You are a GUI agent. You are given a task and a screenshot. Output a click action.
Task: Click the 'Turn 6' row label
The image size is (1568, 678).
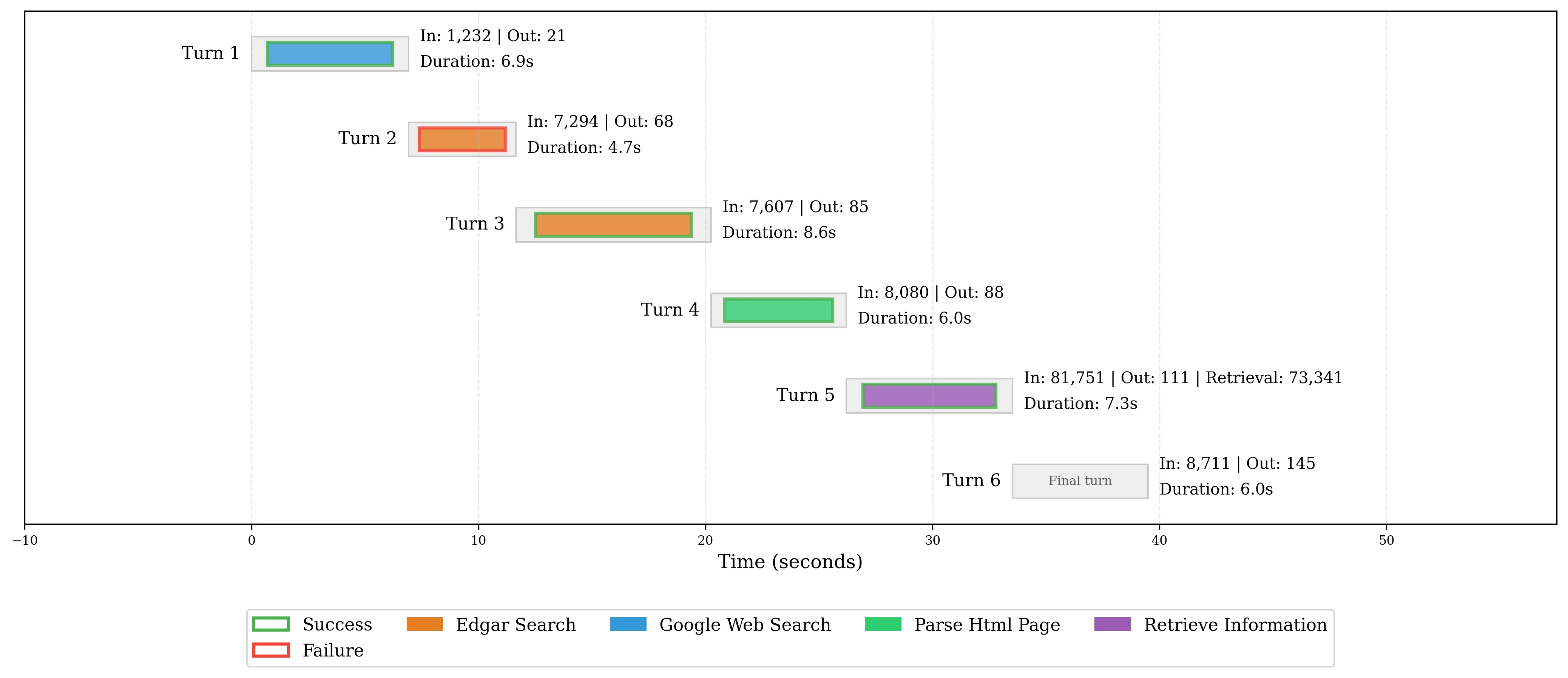971,481
